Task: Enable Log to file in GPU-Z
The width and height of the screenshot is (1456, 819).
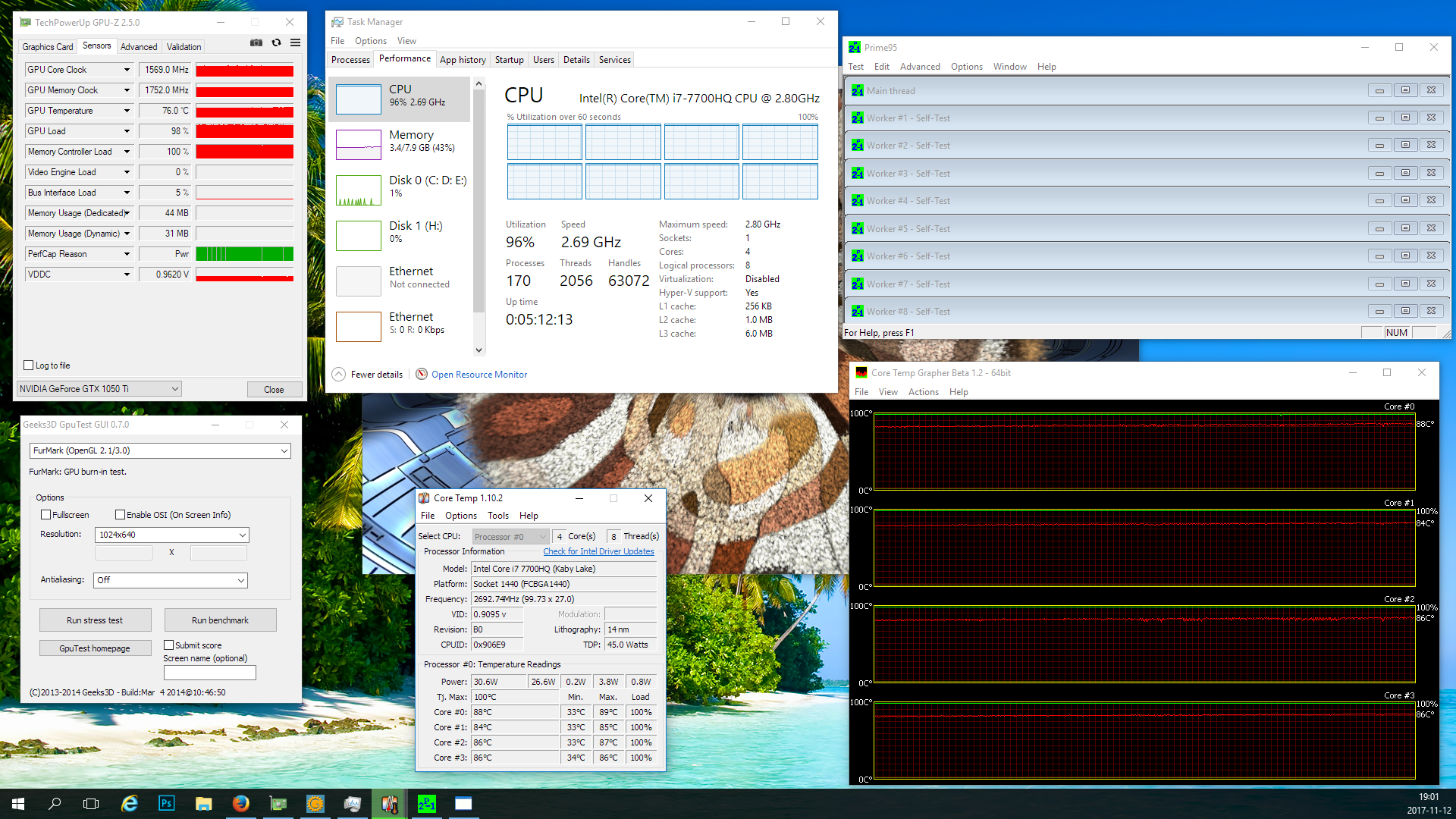Action: click(29, 366)
